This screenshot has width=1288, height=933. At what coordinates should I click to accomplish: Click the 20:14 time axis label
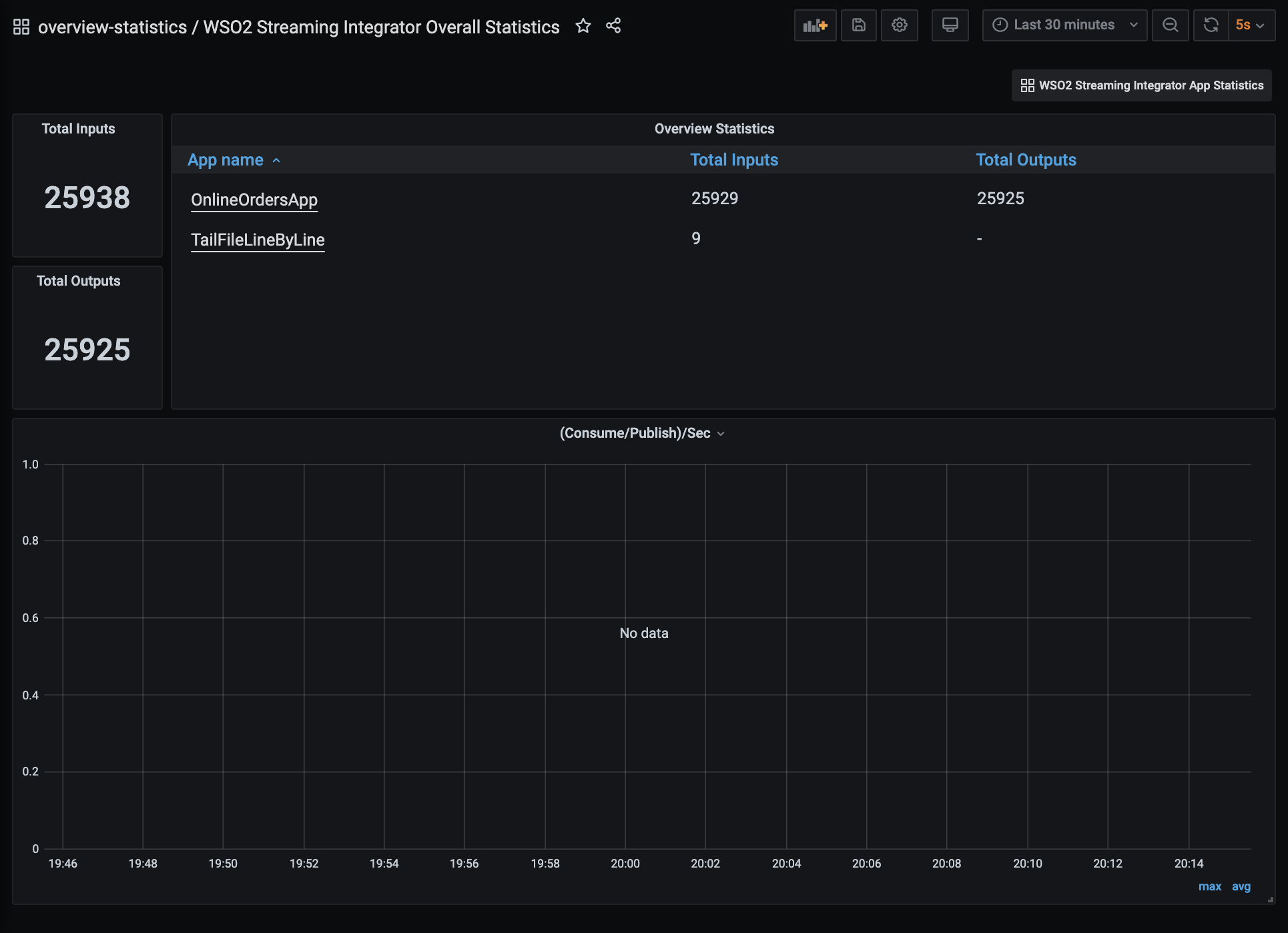[x=1189, y=864]
